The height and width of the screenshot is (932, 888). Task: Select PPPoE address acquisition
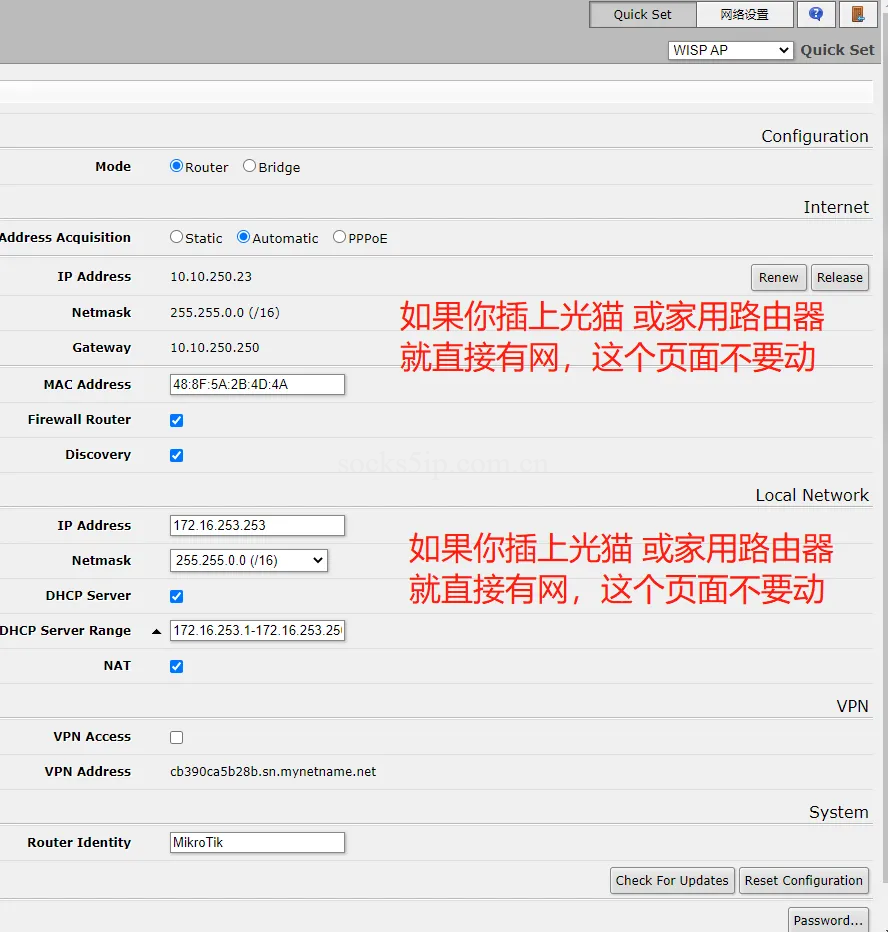[339, 237]
